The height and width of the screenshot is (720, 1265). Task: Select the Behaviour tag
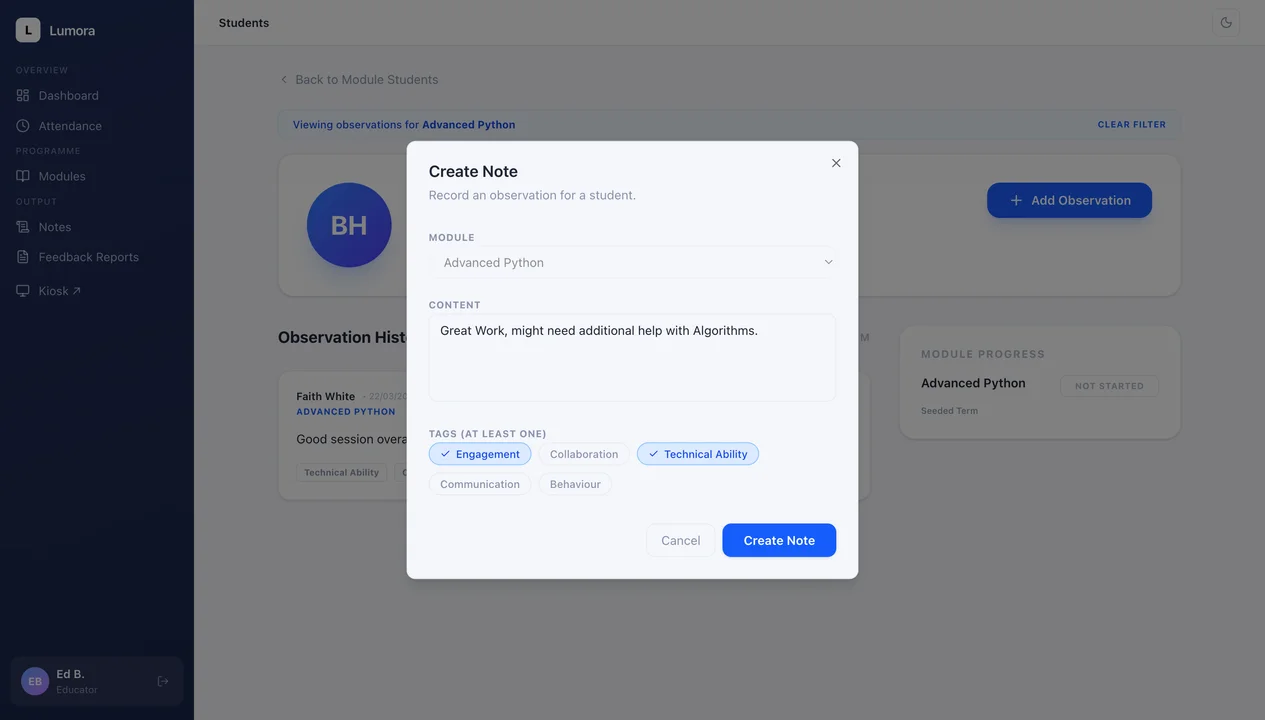coord(575,484)
